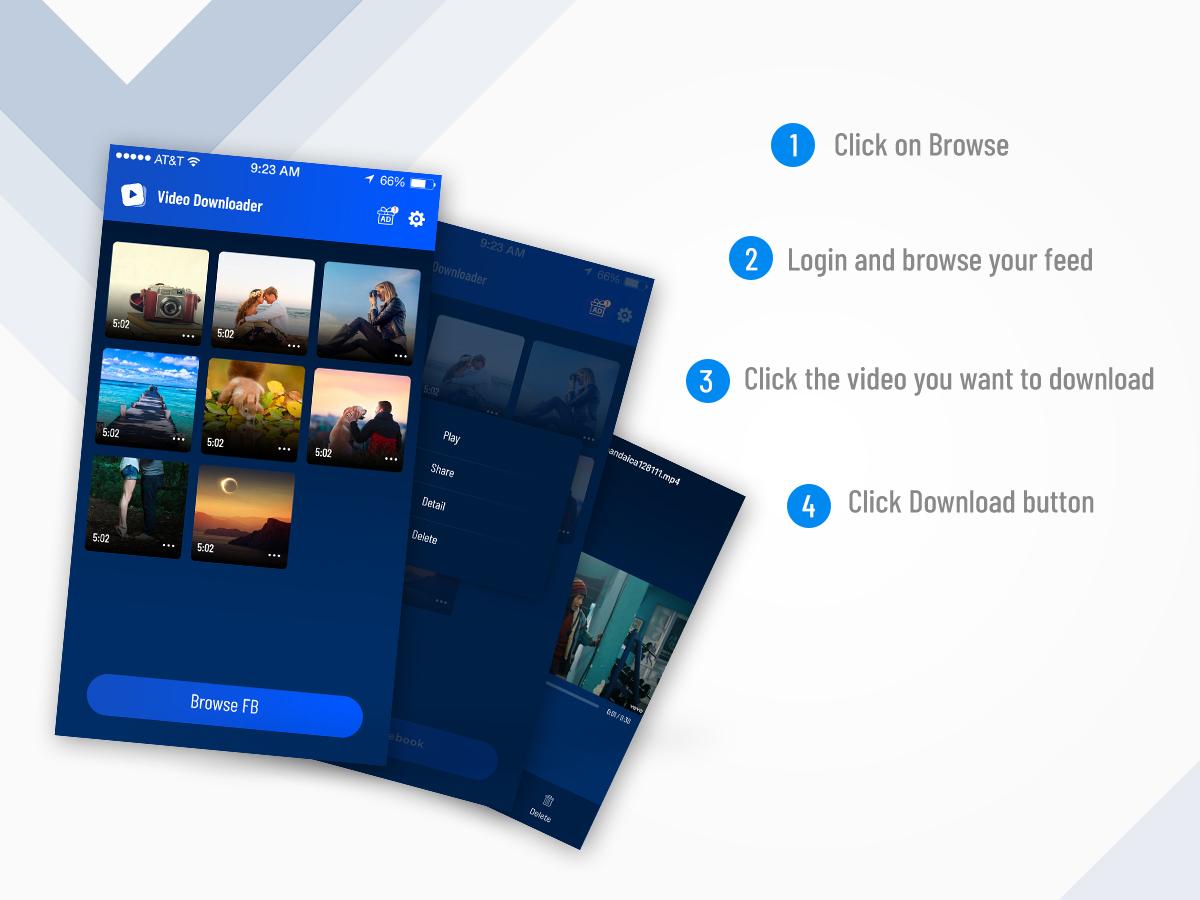The width and height of the screenshot is (1200, 900).
Task: Click "Click the video you want to download" text
Action: pyautogui.click(x=949, y=379)
